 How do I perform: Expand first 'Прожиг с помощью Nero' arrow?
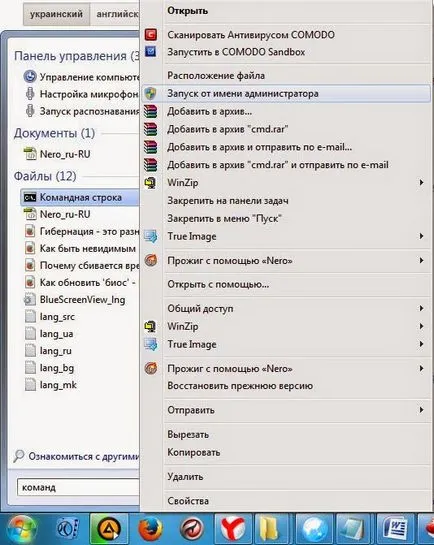[421, 260]
